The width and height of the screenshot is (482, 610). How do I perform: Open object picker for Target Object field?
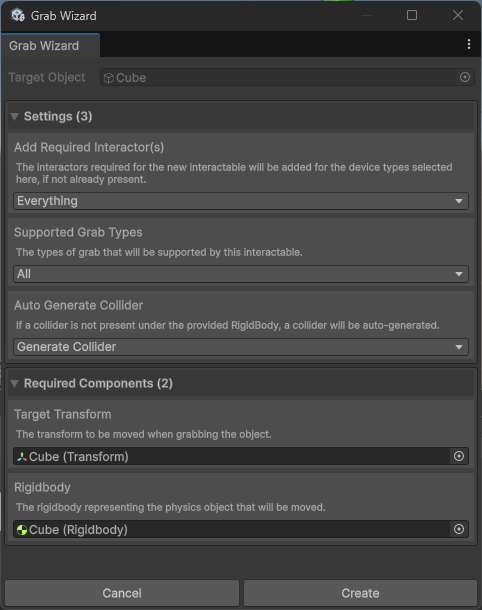464,77
